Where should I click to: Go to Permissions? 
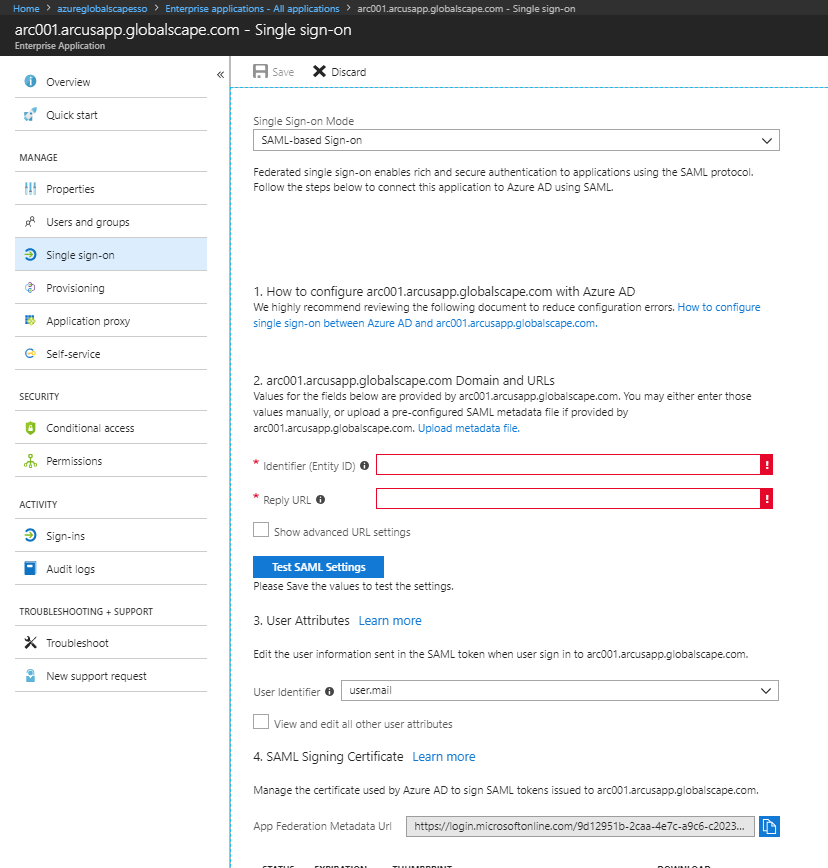[x=111, y=461]
